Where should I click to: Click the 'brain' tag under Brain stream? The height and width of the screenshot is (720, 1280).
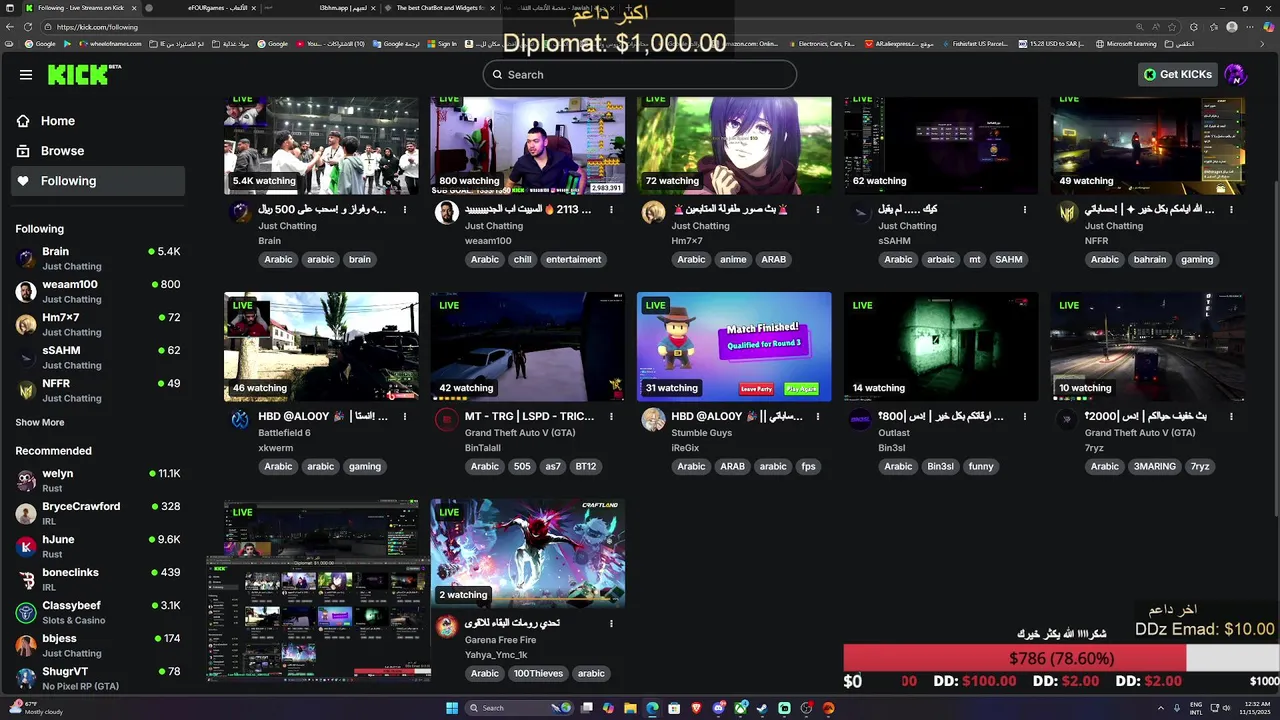click(x=360, y=260)
